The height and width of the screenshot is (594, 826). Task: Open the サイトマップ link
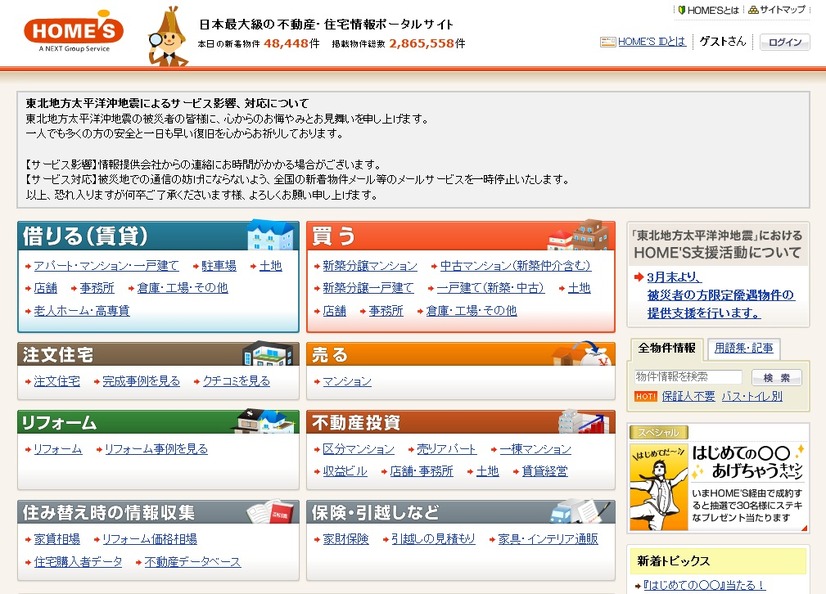(x=782, y=9)
